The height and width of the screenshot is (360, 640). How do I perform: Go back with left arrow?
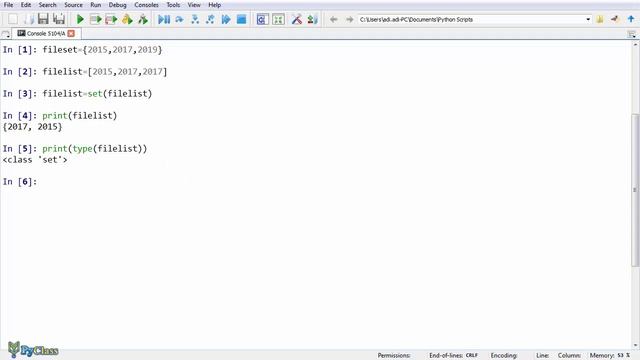pyautogui.click(x=333, y=19)
